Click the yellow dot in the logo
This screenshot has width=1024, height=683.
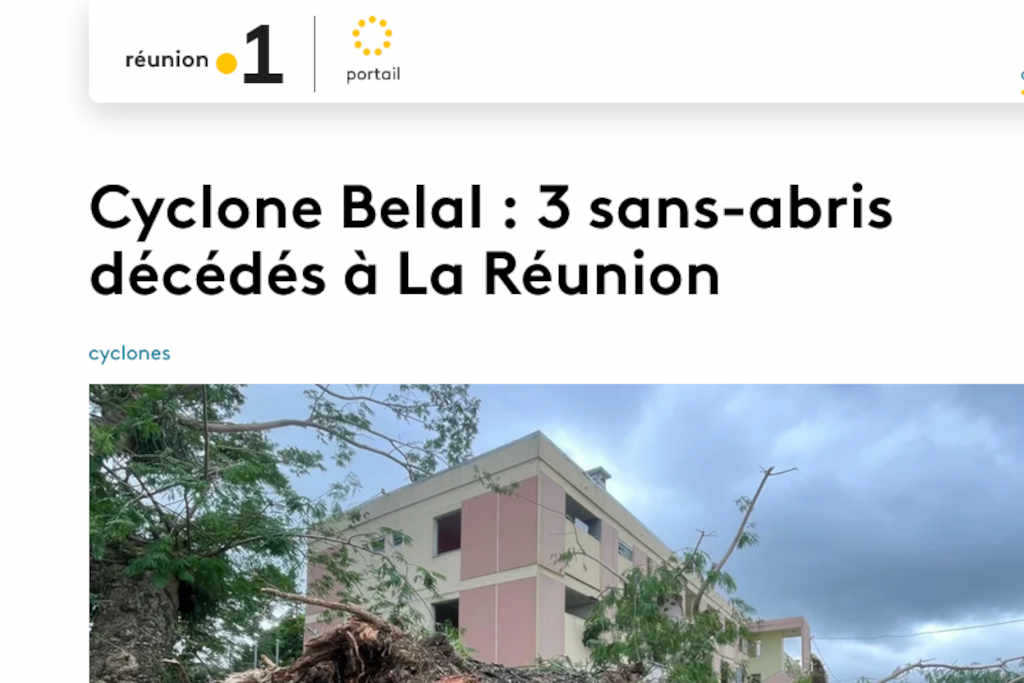pos(227,64)
